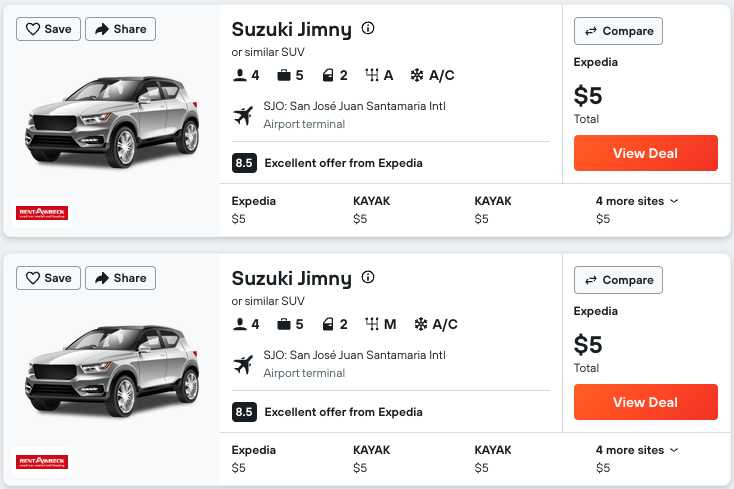Image resolution: width=734 pixels, height=489 pixels.
Task: Share the manual Suzuki Jimny listing
Action: click(x=120, y=278)
